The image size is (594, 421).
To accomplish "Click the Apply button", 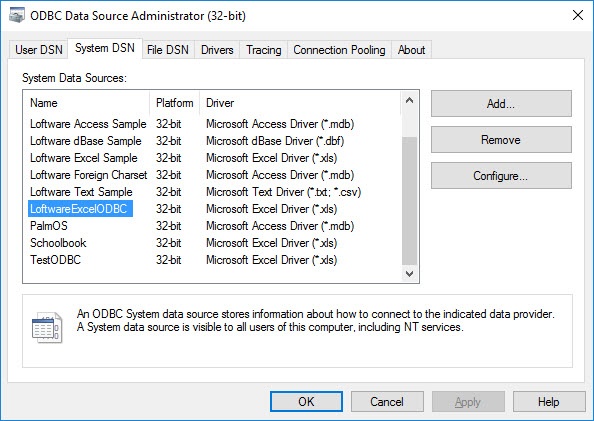I will pos(468,401).
